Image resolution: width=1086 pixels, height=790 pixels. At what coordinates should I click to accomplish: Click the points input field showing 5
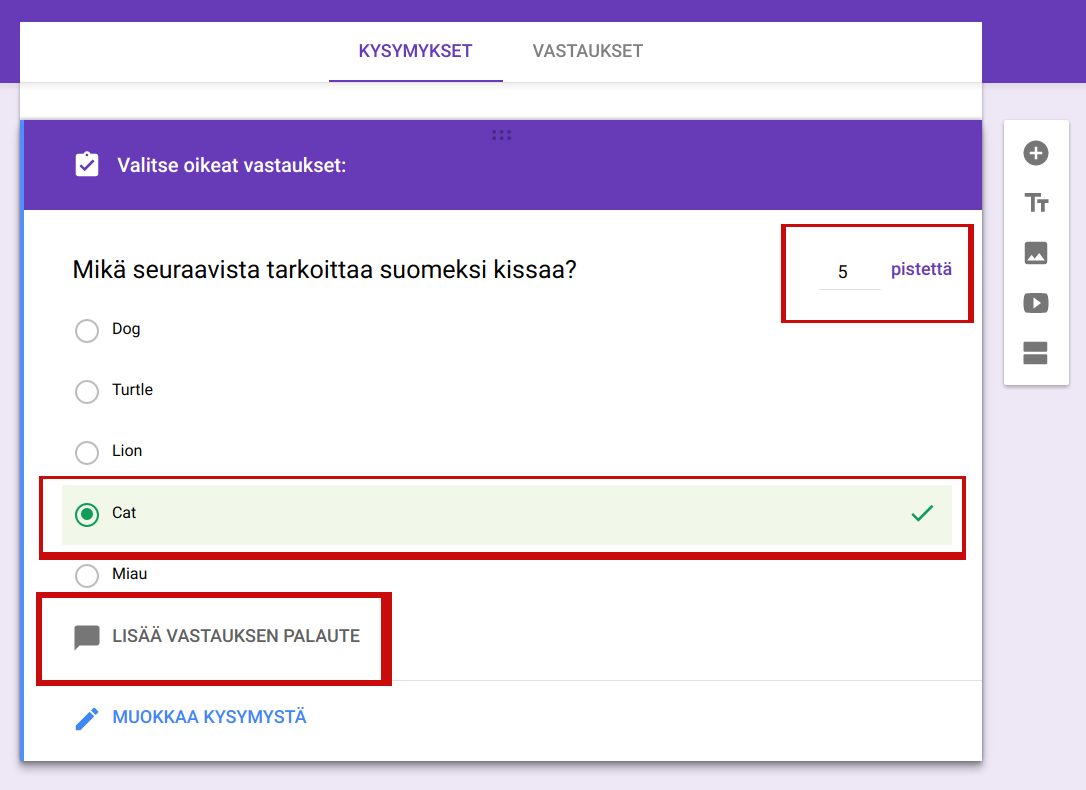(848, 272)
